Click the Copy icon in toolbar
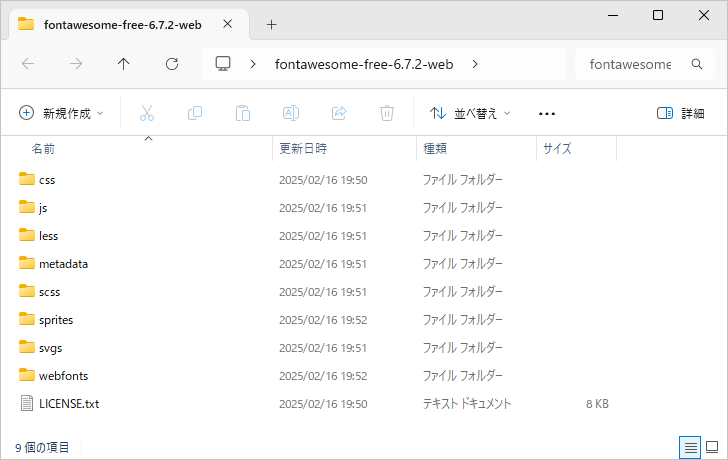728x460 pixels. coord(195,113)
